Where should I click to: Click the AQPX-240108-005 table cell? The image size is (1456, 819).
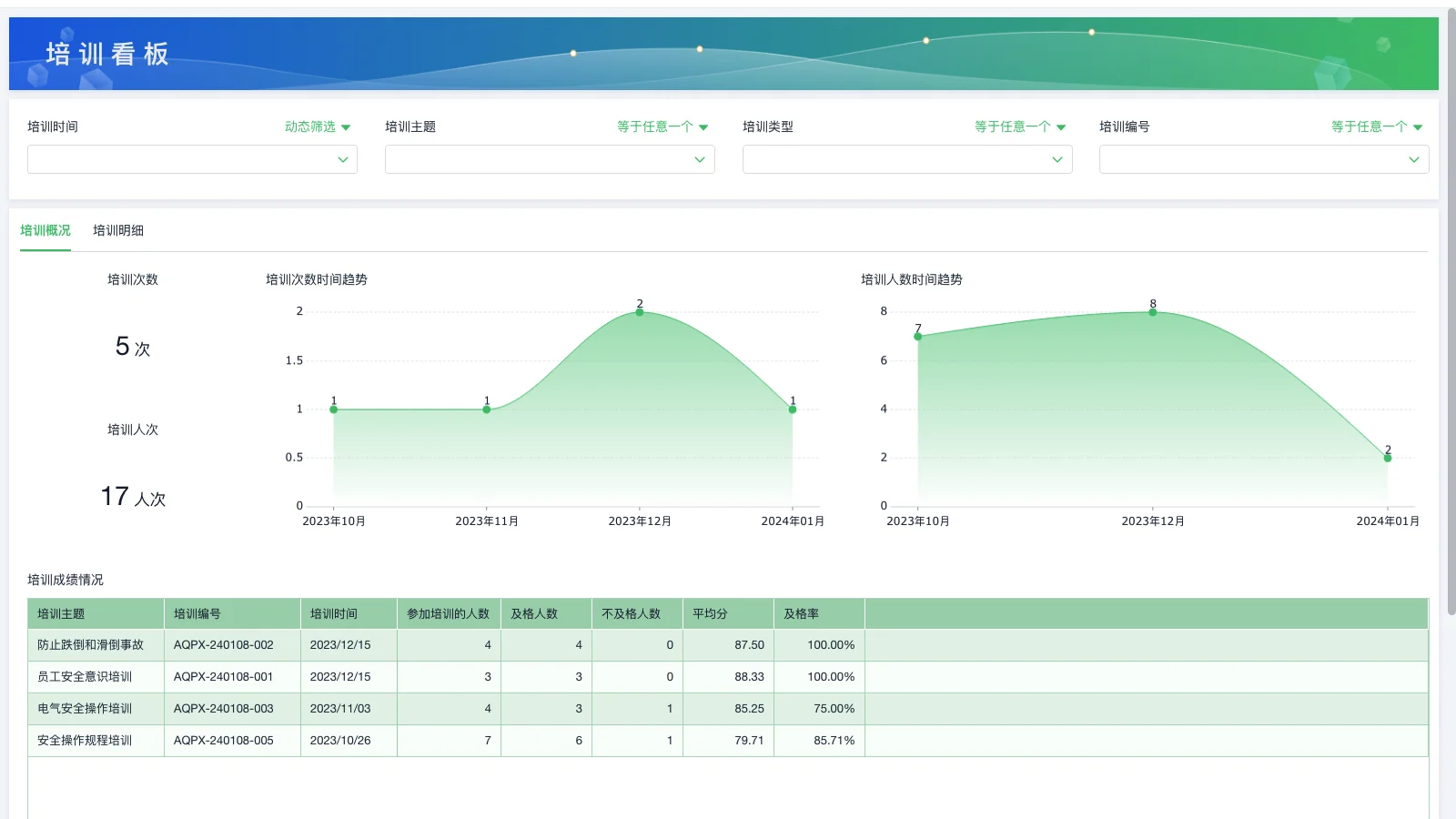tap(224, 741)
